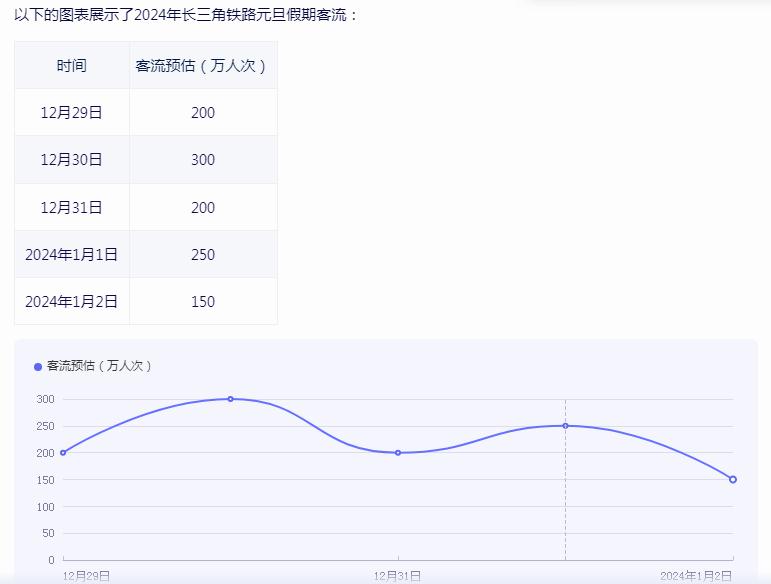Click the 300 peak data point on chart

[x=230, y=399]
